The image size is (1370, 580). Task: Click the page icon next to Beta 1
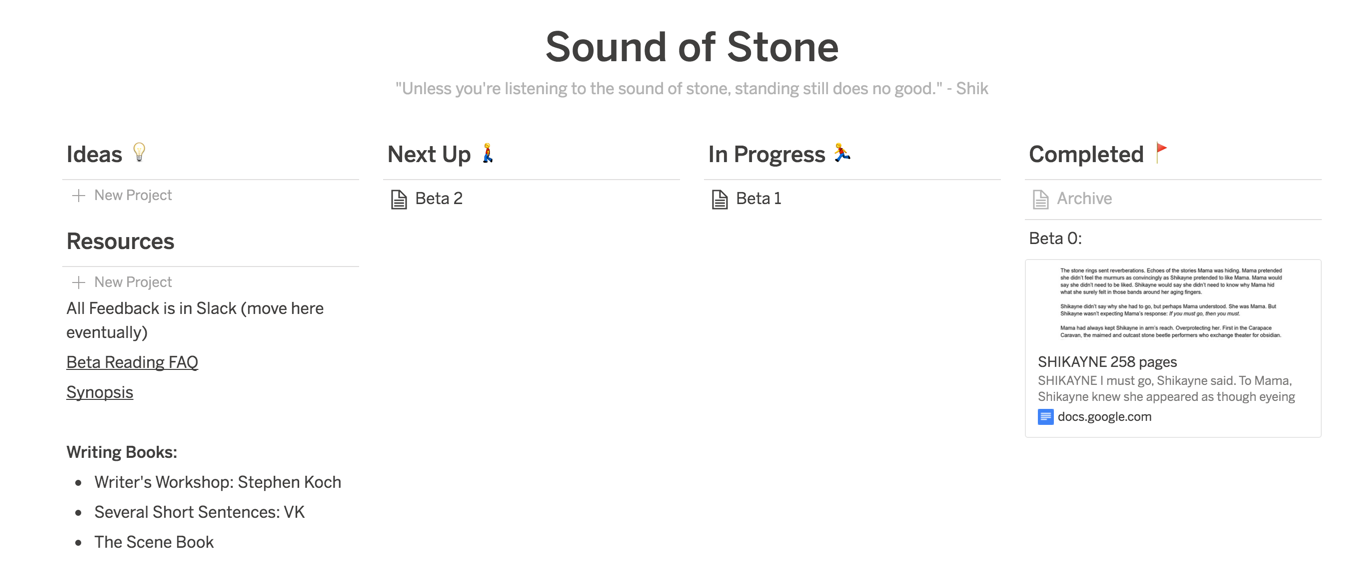[x=720, y=199]
